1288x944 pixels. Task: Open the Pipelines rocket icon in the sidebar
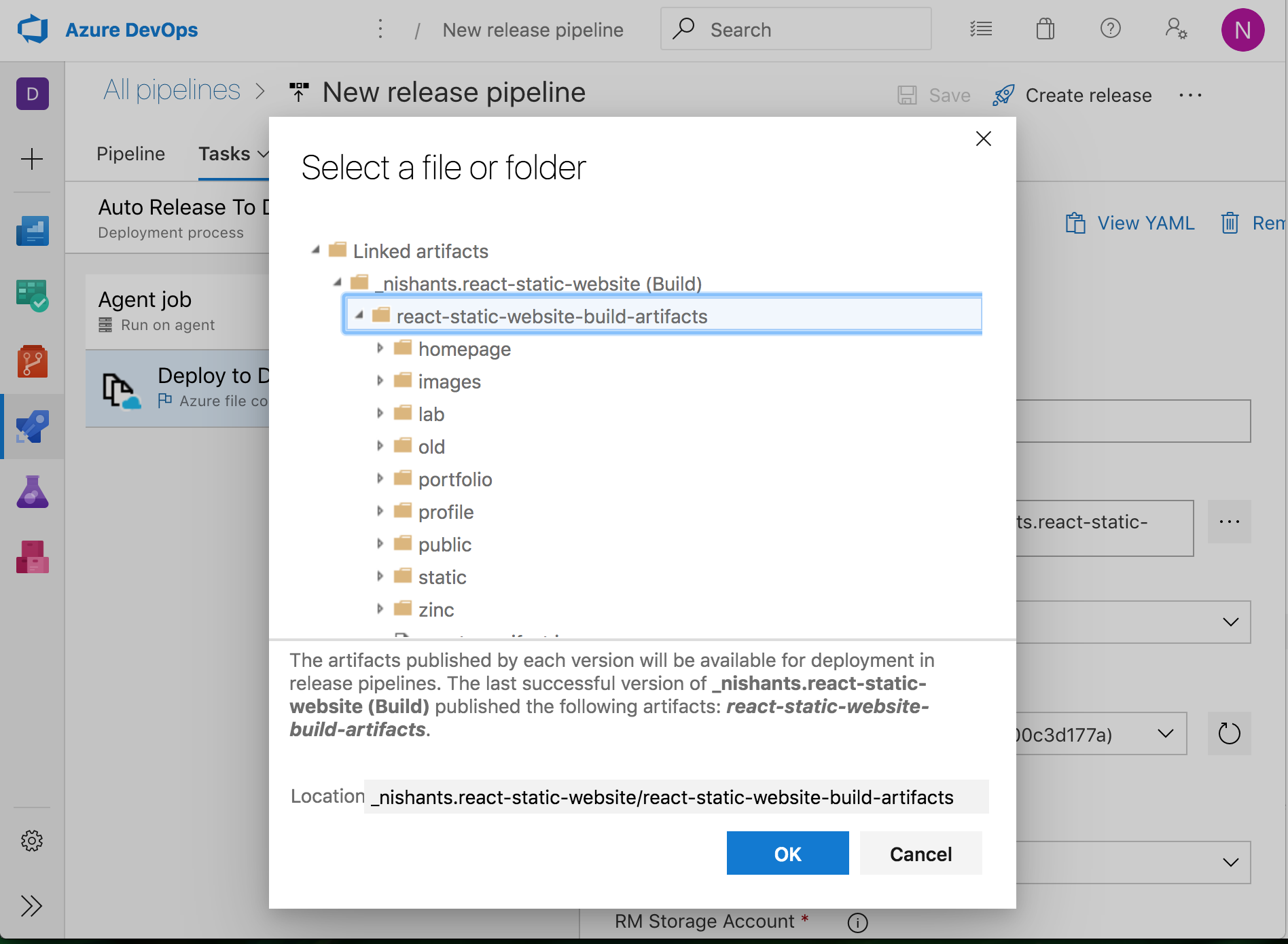[33, 426]
